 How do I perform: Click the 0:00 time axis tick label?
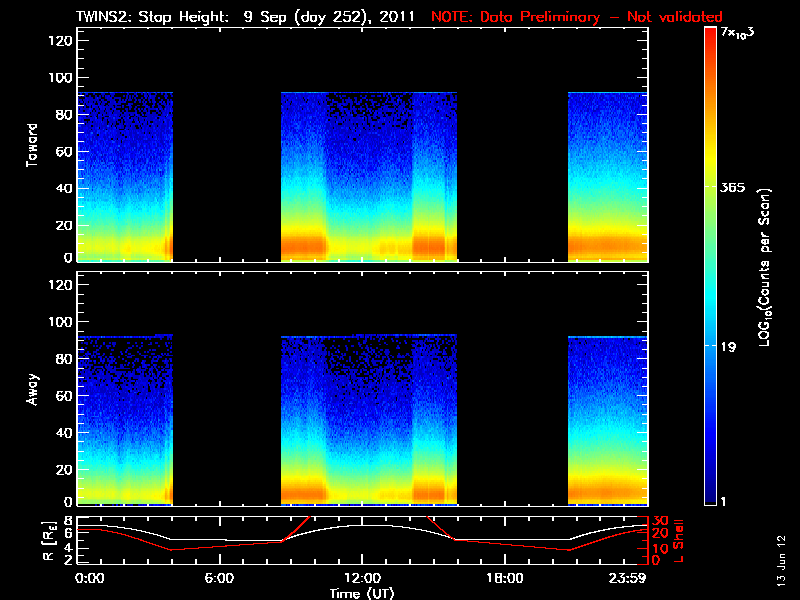(x=90, y=579)
